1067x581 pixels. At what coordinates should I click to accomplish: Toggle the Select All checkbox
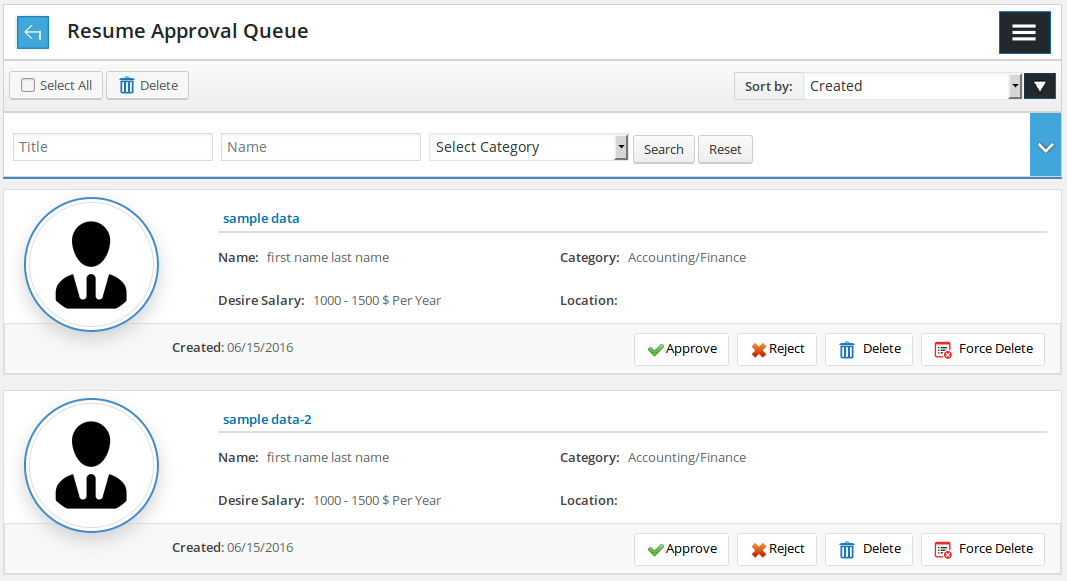pos(28,85)
